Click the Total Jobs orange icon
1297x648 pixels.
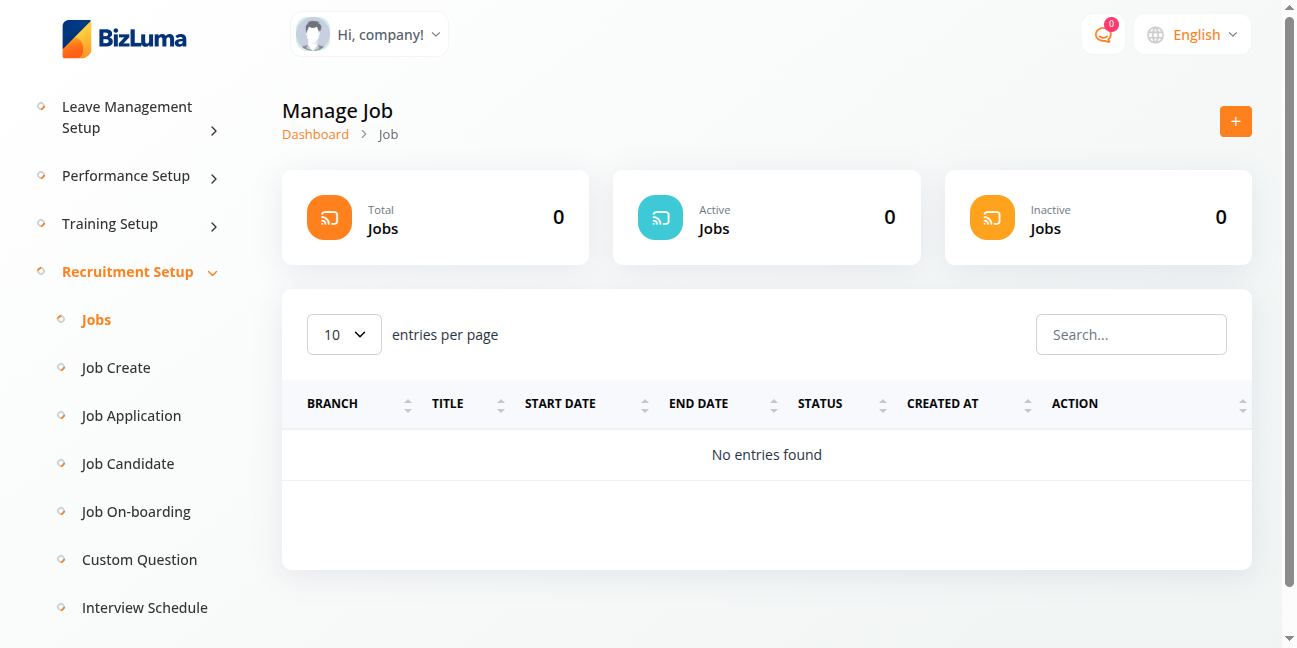329,218
